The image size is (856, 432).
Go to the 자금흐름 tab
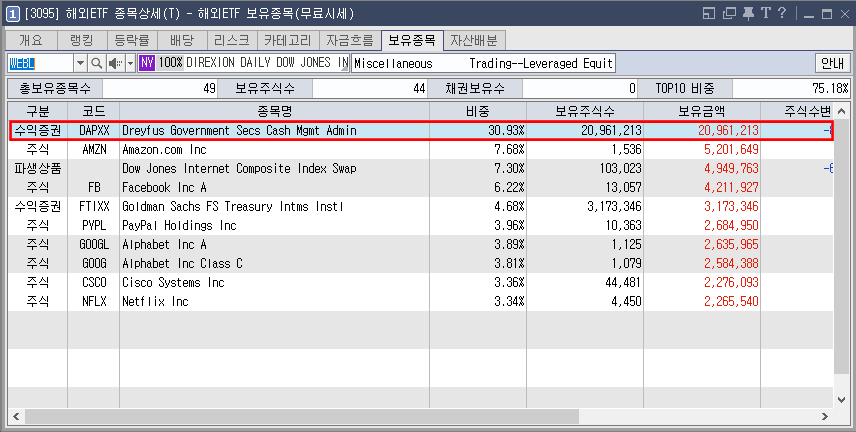[x=350, y=40]
